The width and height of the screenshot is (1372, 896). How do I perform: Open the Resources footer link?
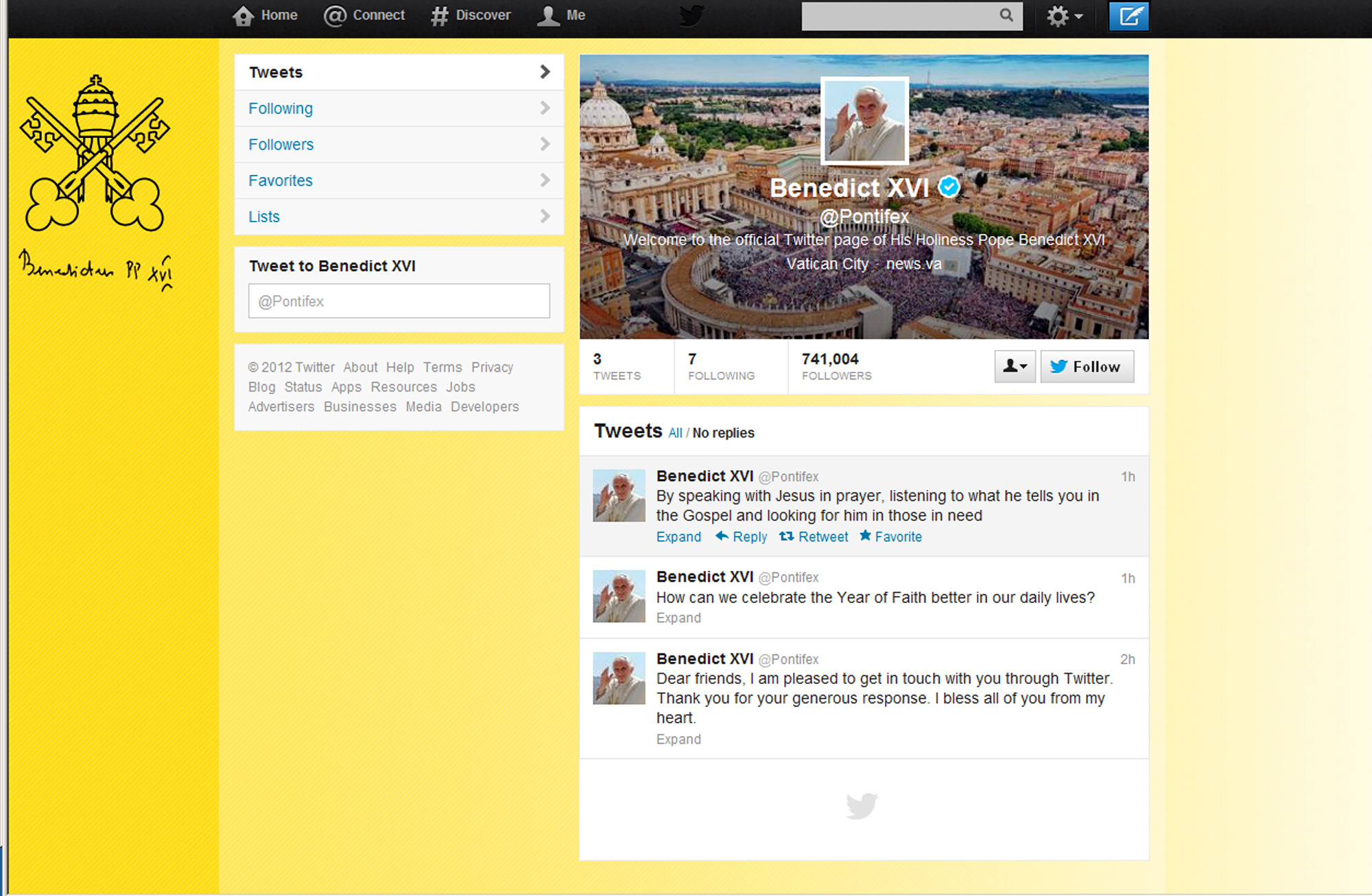403,387
